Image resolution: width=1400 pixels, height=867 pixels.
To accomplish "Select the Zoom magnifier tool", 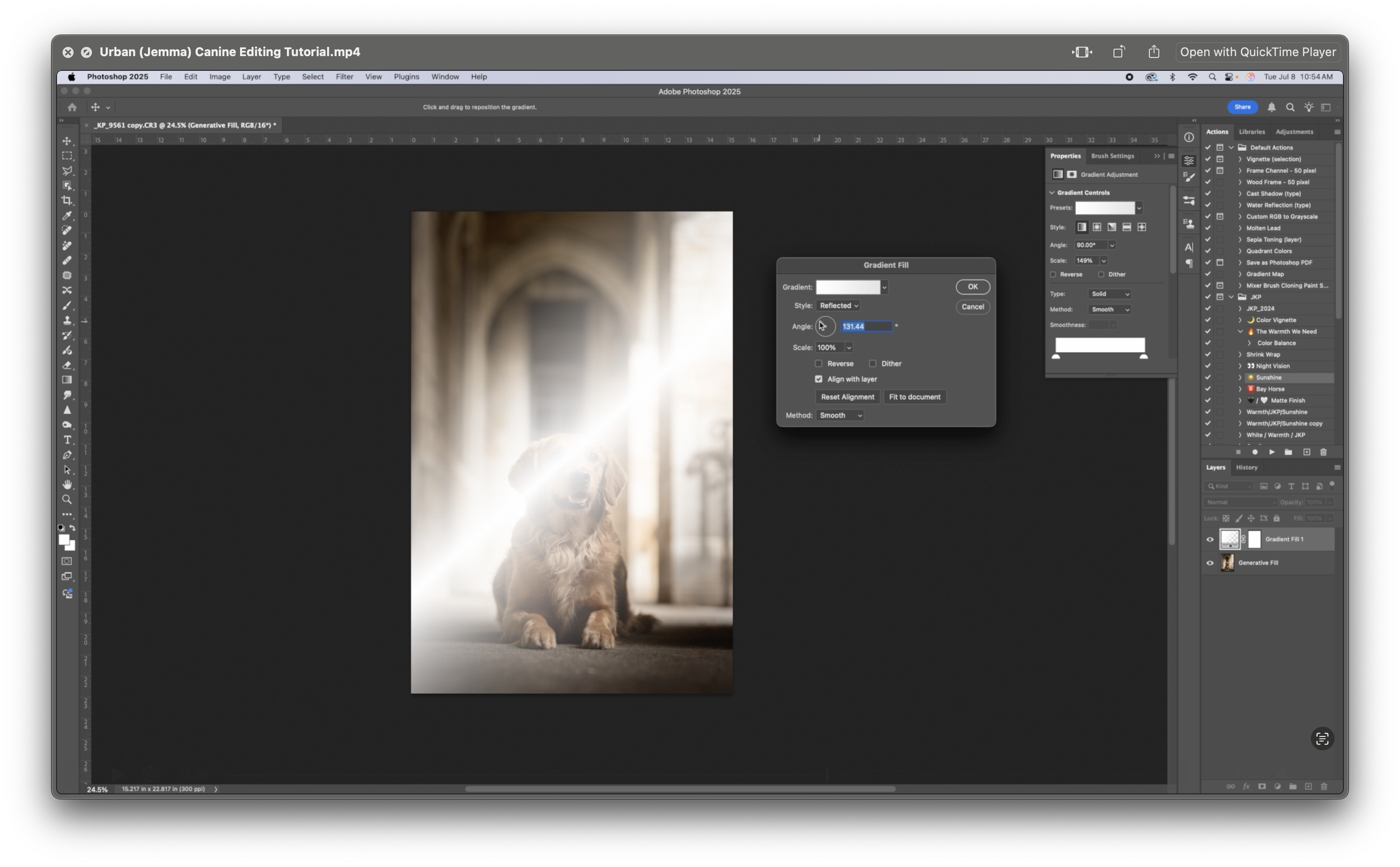I will (67, 499).
